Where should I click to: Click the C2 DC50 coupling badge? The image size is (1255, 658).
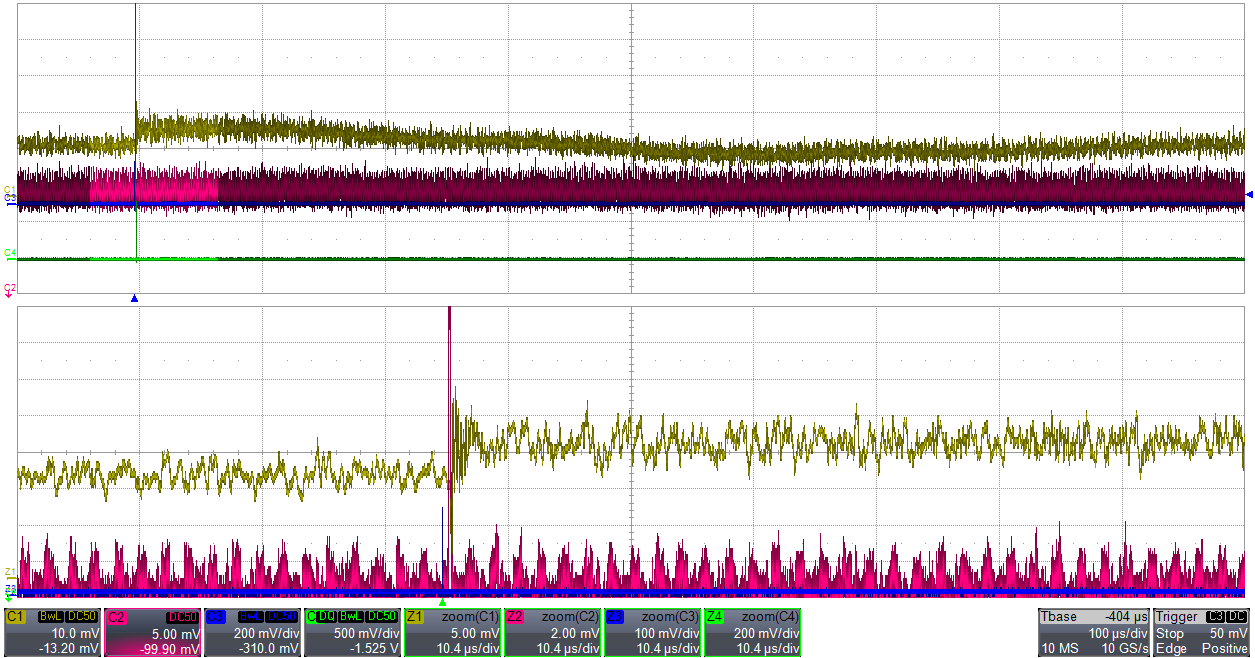[182, 617]
